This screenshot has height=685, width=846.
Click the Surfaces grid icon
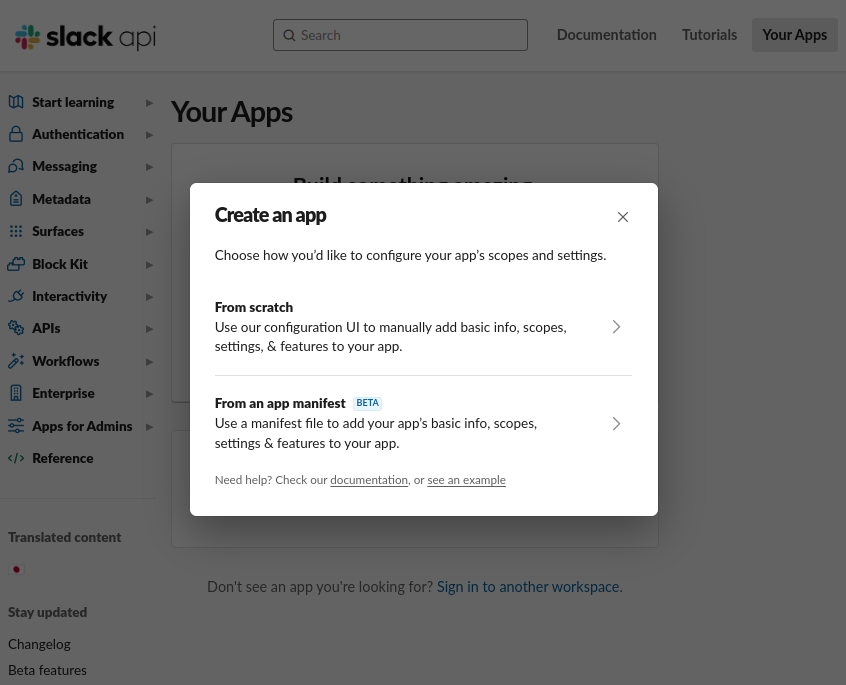[x=16, y=231]
